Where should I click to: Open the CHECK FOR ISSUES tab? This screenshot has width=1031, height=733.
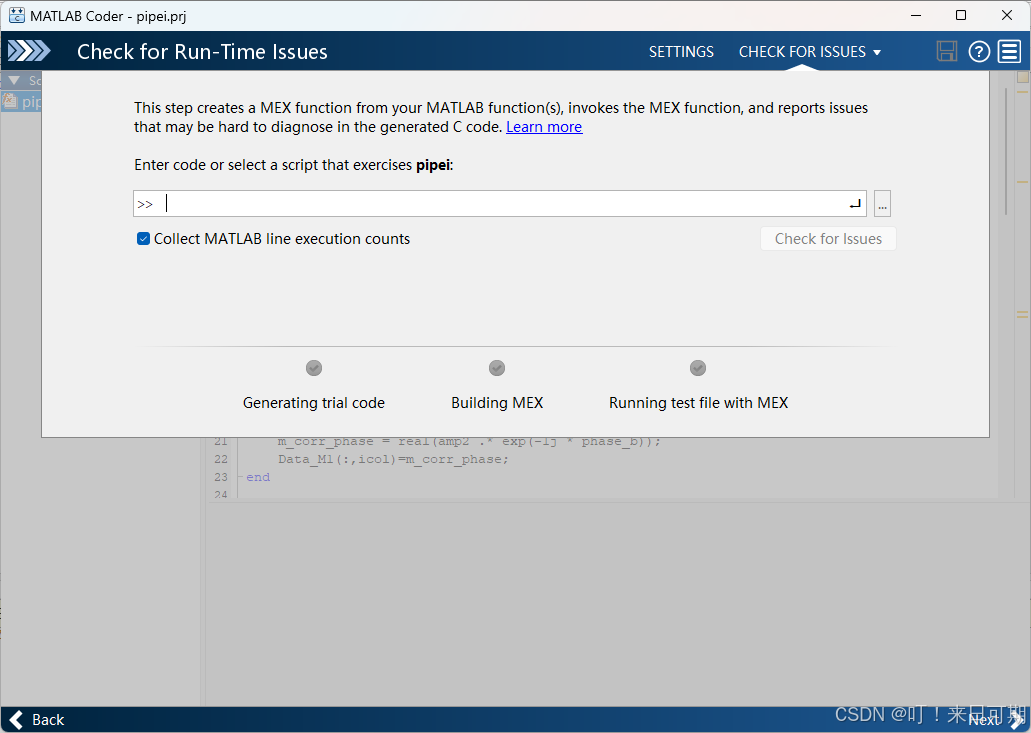click(802, 52)
